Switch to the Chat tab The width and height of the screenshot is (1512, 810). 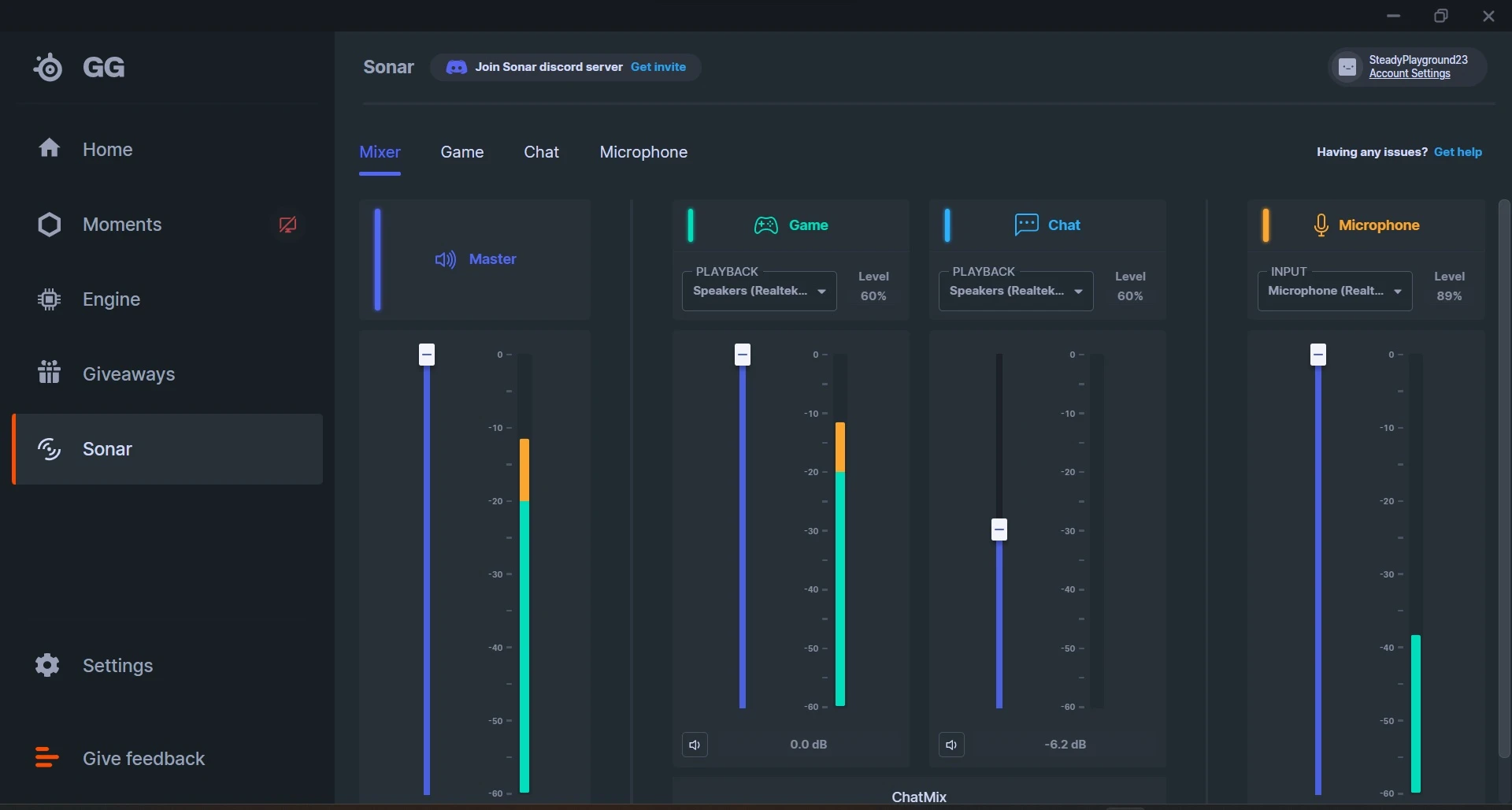[542, 152]
